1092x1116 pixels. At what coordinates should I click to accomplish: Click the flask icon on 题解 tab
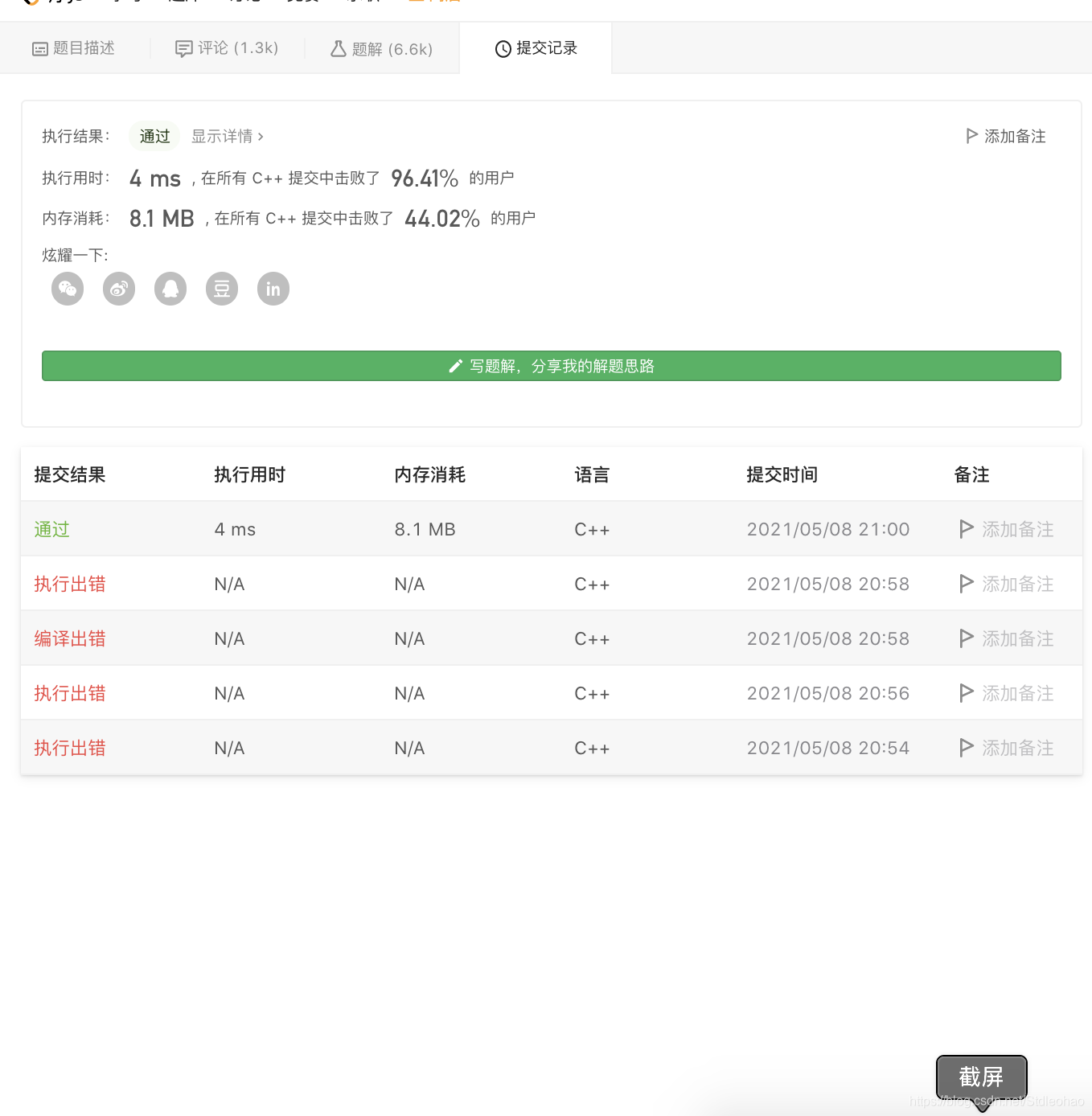pyautogui.click(x=338, y=48)
